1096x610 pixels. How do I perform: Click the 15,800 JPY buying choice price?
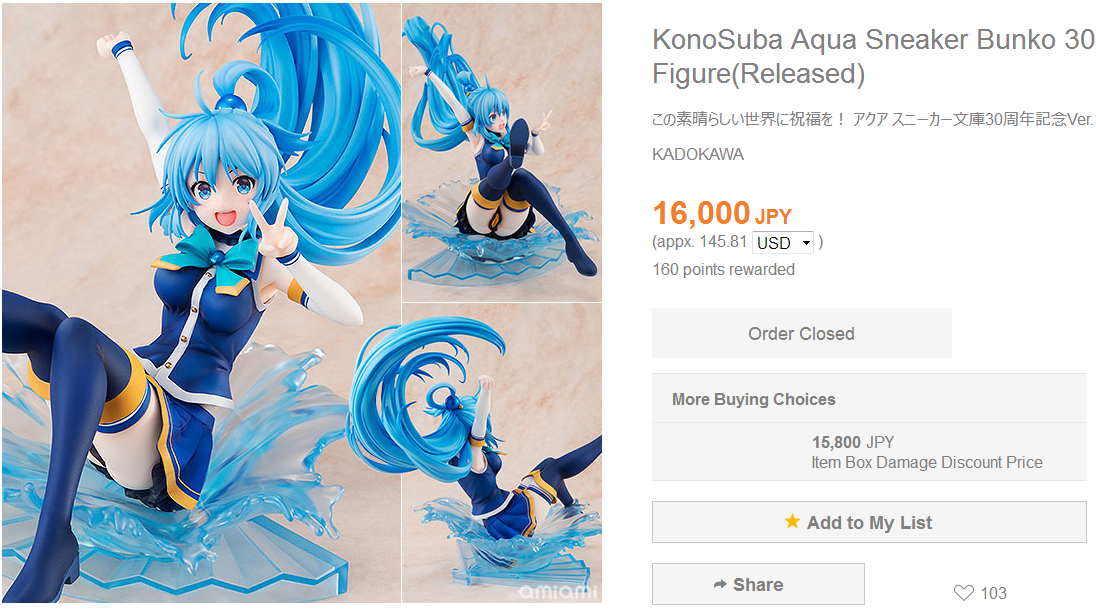(852, 442)
